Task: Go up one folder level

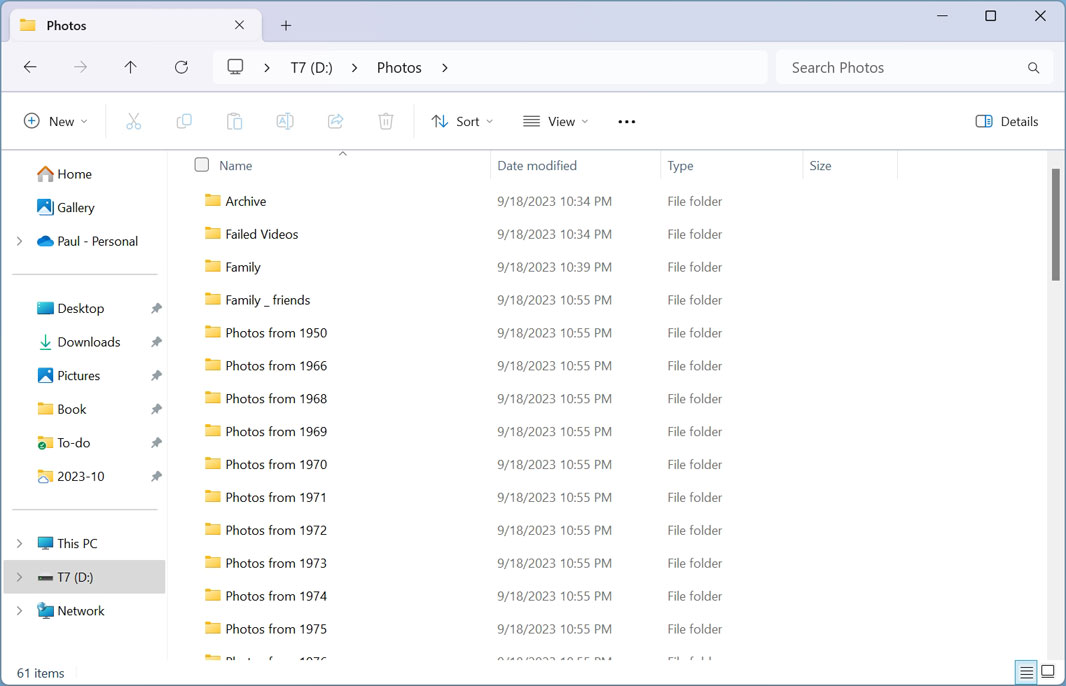Action: point(130,67)
